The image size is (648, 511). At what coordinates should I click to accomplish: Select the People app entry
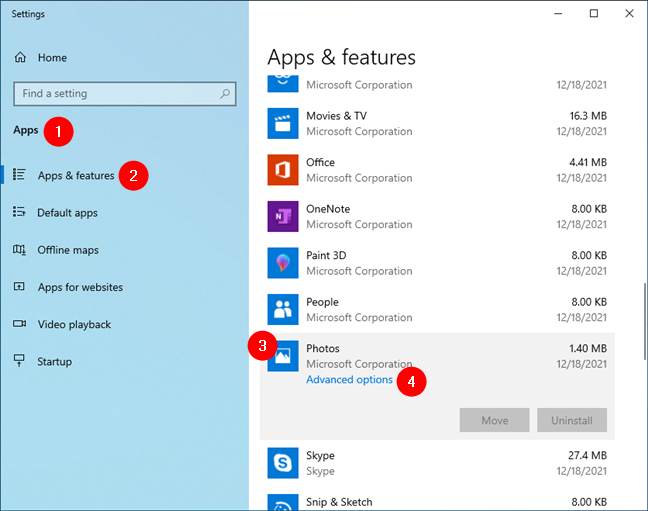point(437,309)
